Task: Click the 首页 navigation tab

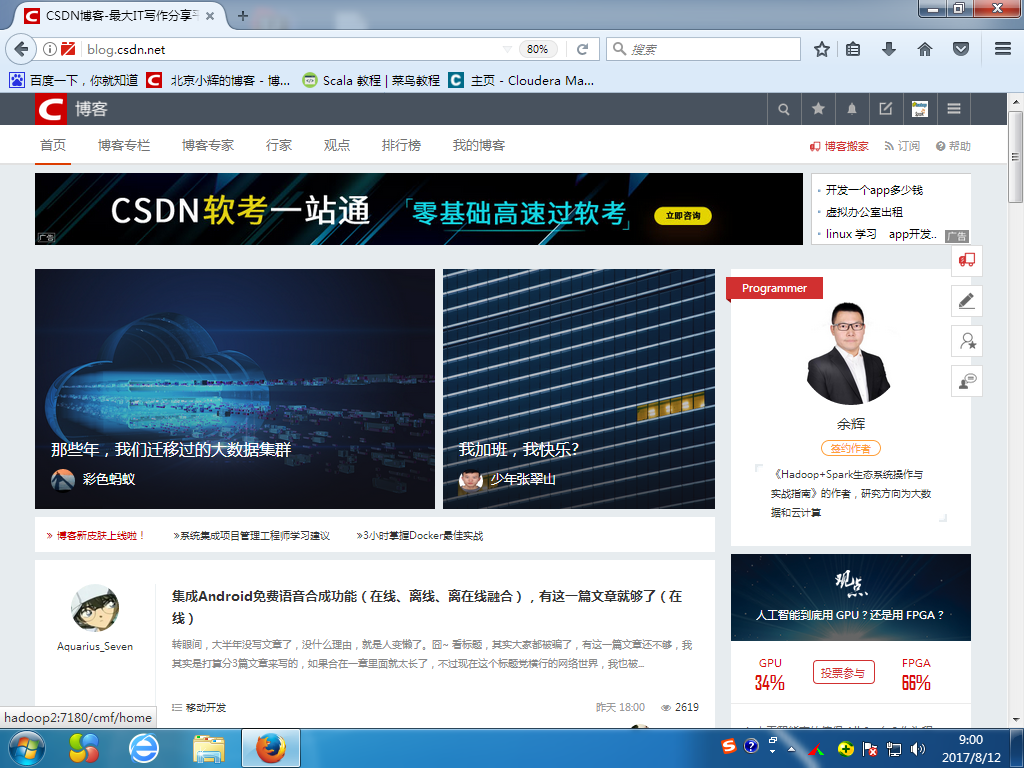Action: 53,145
